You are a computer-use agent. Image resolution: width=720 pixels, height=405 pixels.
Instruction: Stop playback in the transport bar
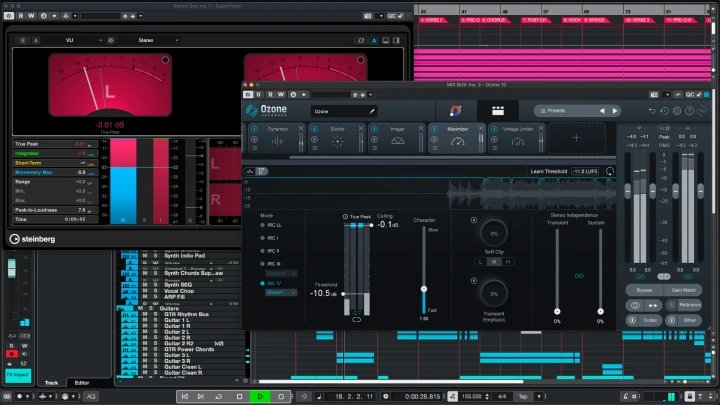coord(239,396)
